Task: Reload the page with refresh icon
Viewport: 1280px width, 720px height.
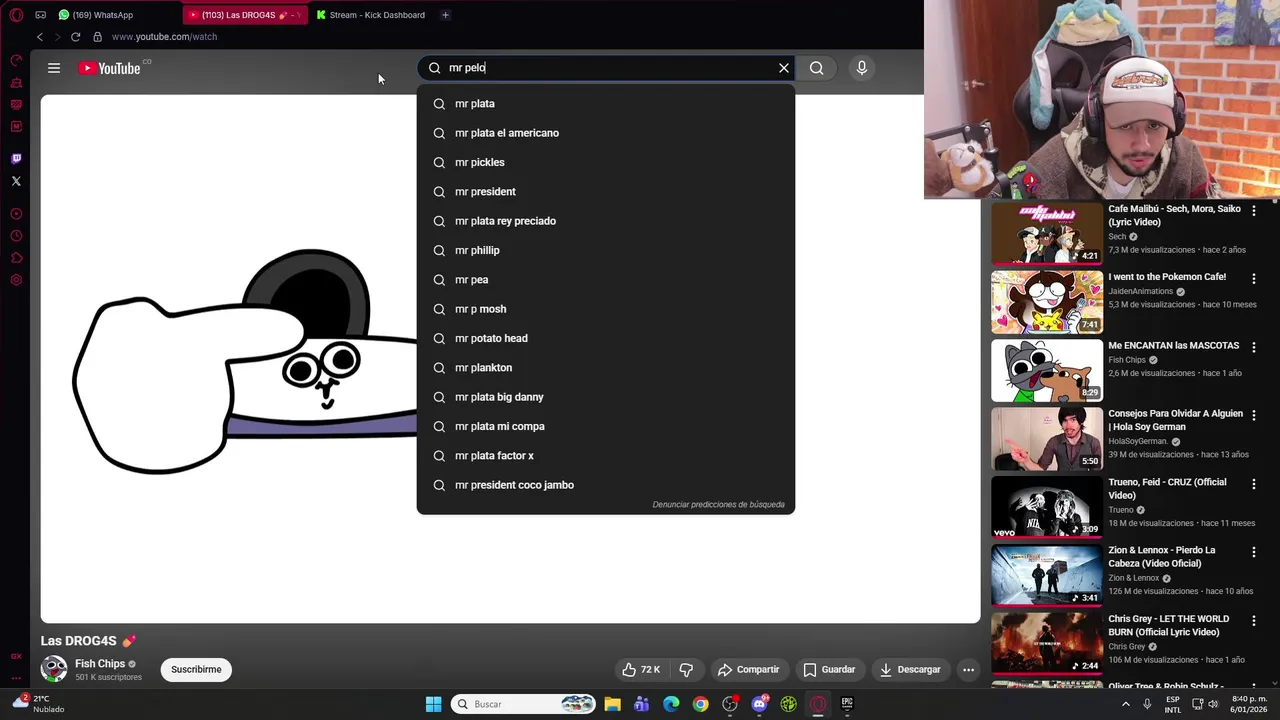Action: (75, 37)
